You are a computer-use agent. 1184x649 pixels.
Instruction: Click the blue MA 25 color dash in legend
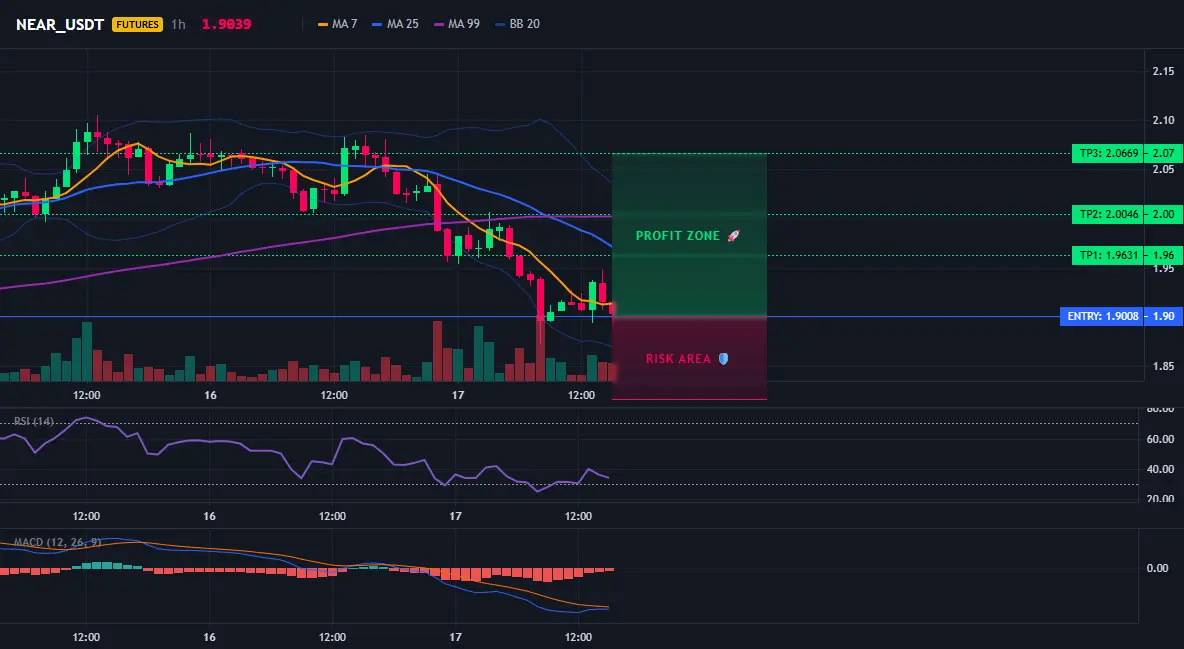(x=378, y=24)
